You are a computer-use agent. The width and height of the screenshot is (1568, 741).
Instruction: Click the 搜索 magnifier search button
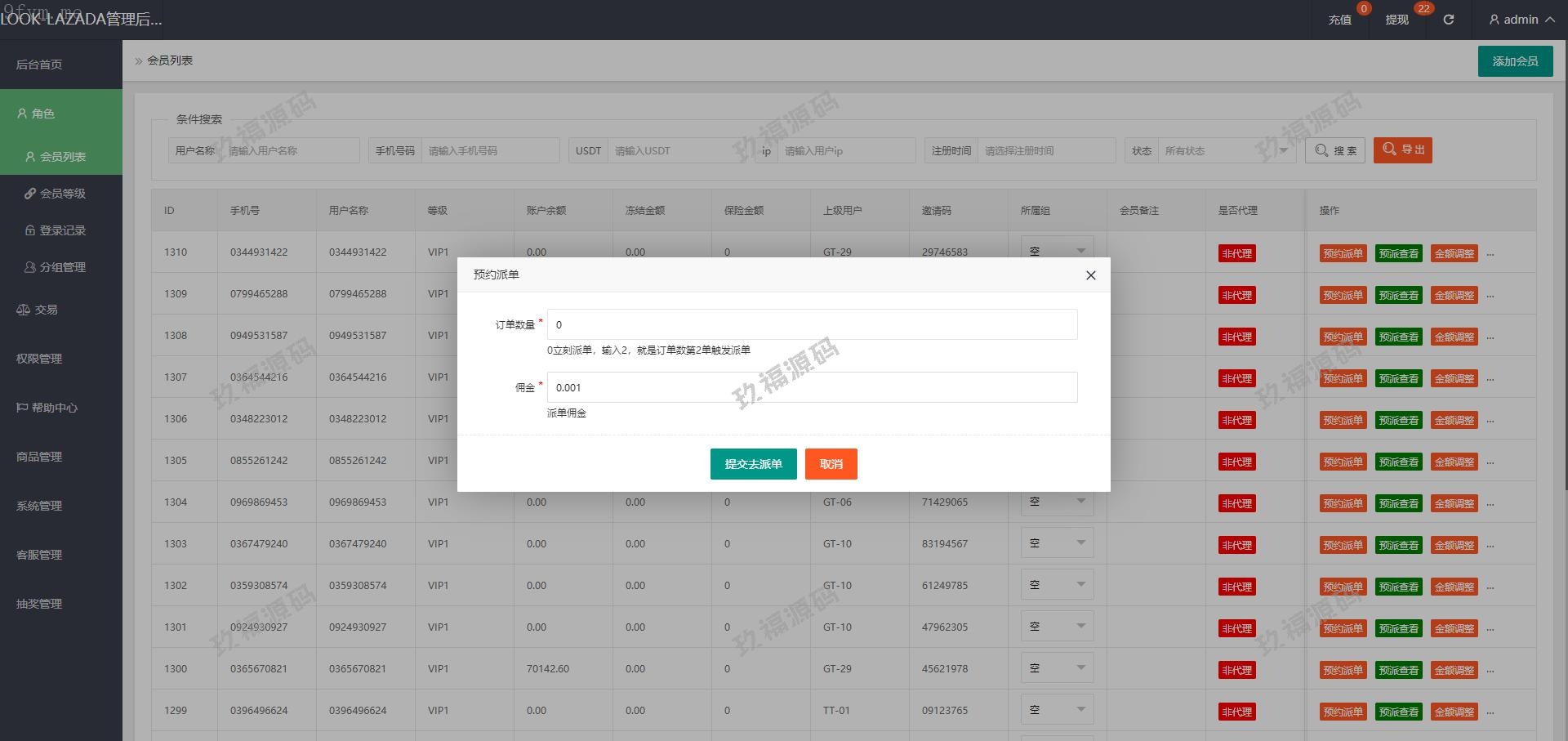tap(1335, 150)
